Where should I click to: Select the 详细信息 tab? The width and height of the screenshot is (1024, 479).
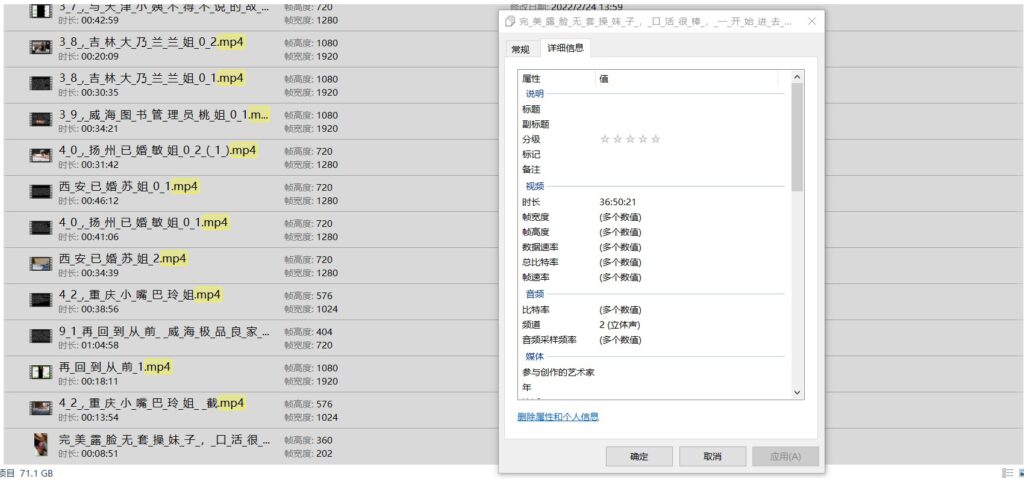click(566, 48)
